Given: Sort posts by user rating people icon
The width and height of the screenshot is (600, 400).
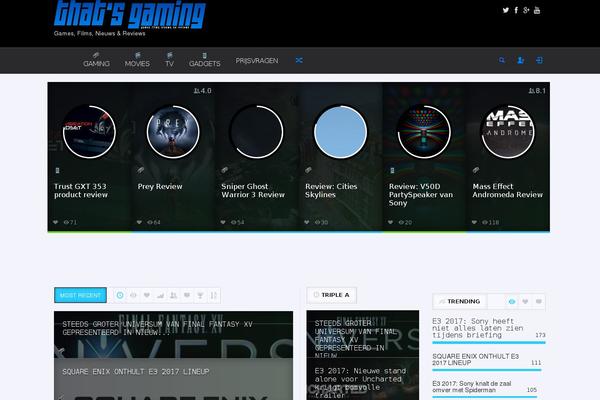Looking at the screenshot, I should (x=173, y=295).
